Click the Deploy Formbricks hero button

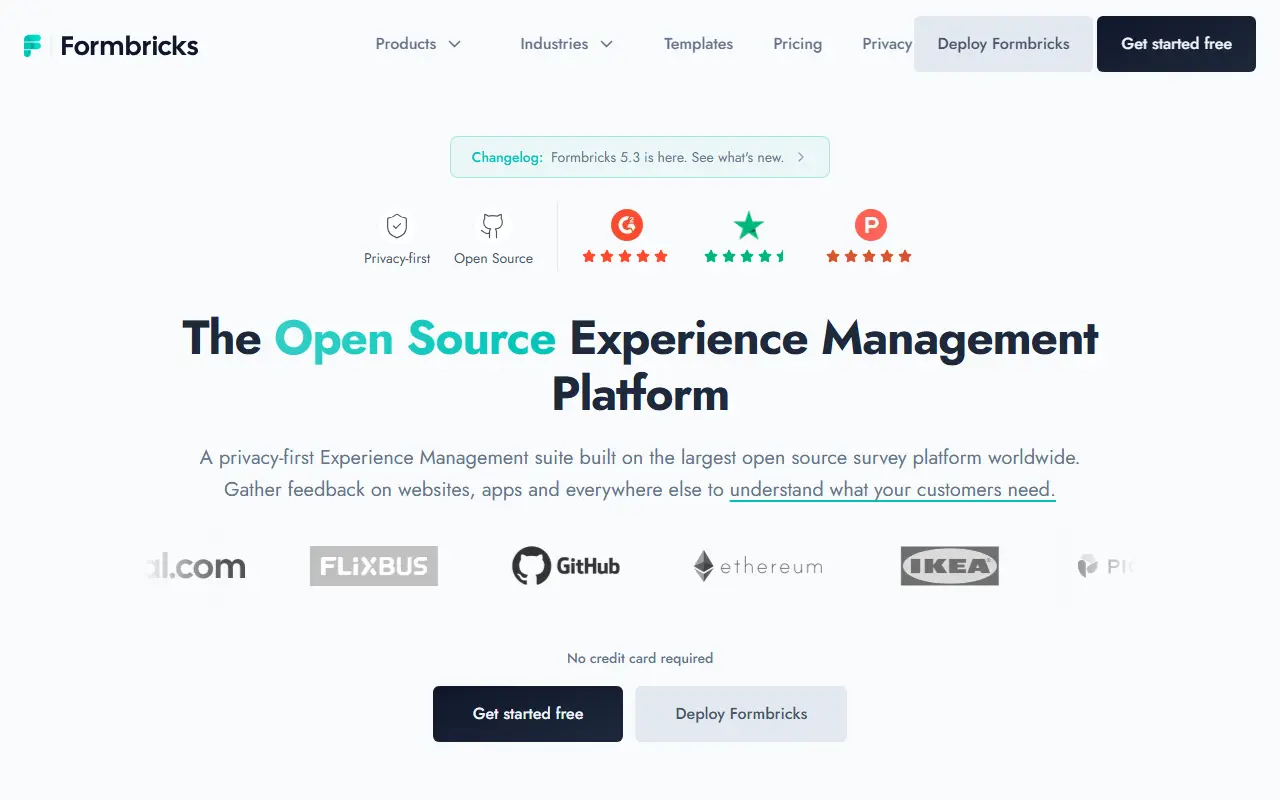click(741, 714)
